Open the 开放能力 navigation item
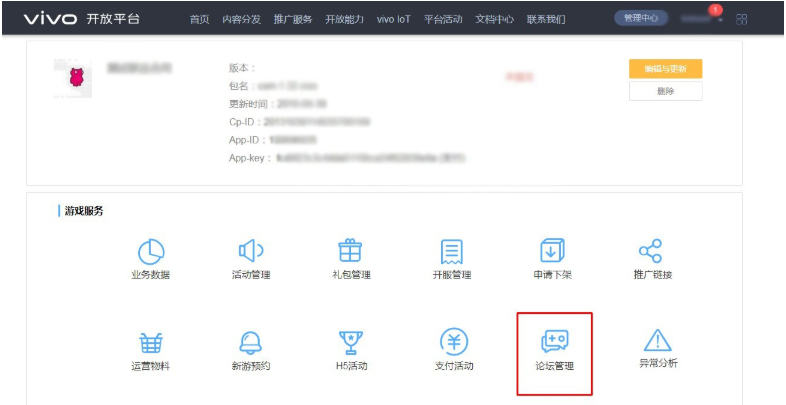Screen dimensions: 786x405 (344, 20)
